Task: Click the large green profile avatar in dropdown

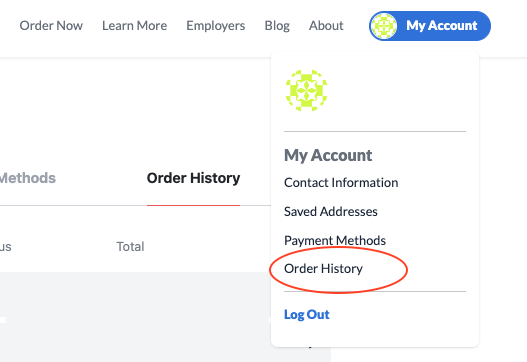Action: (x=306, y=90)
